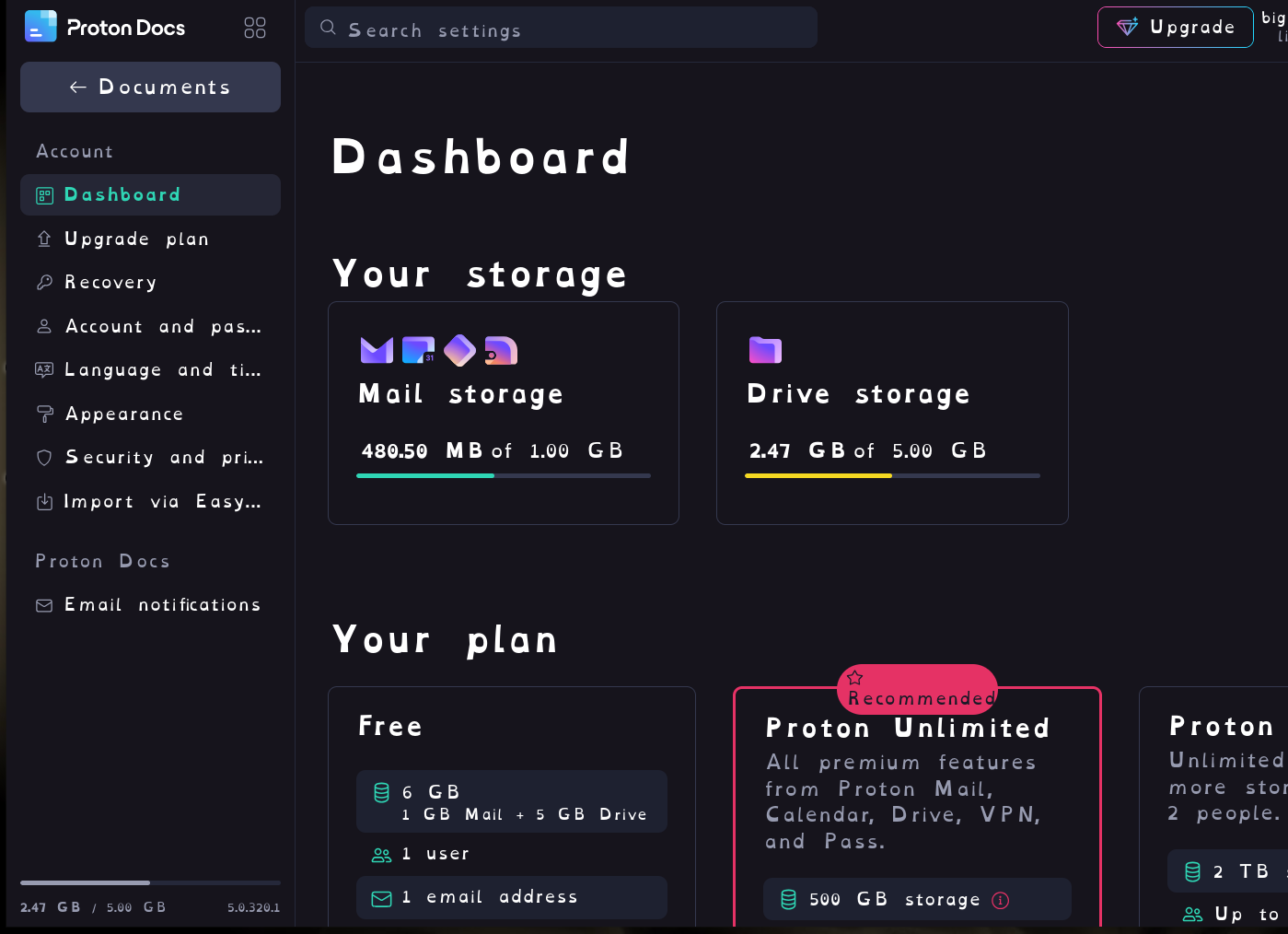1288x934 pixels.
Task: Open the Recovery settings section
Action: pos(110,283)
